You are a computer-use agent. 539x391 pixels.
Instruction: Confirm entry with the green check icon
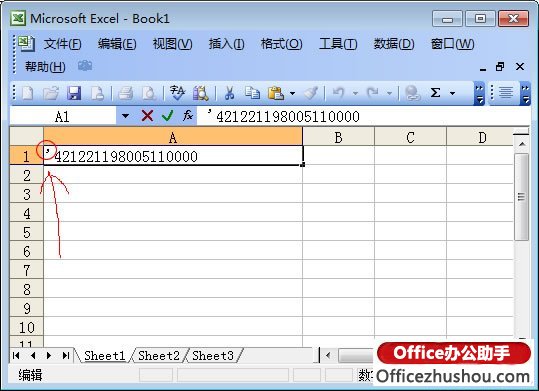point(167,116)
